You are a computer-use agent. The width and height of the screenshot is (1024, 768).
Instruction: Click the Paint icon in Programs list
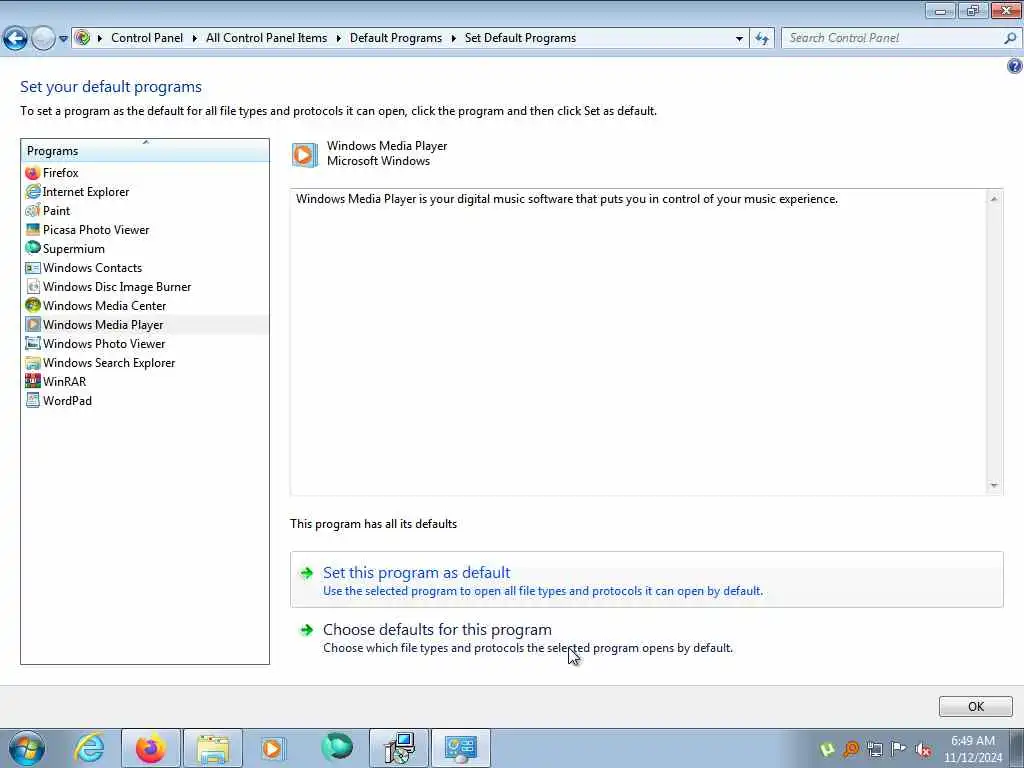33,211
